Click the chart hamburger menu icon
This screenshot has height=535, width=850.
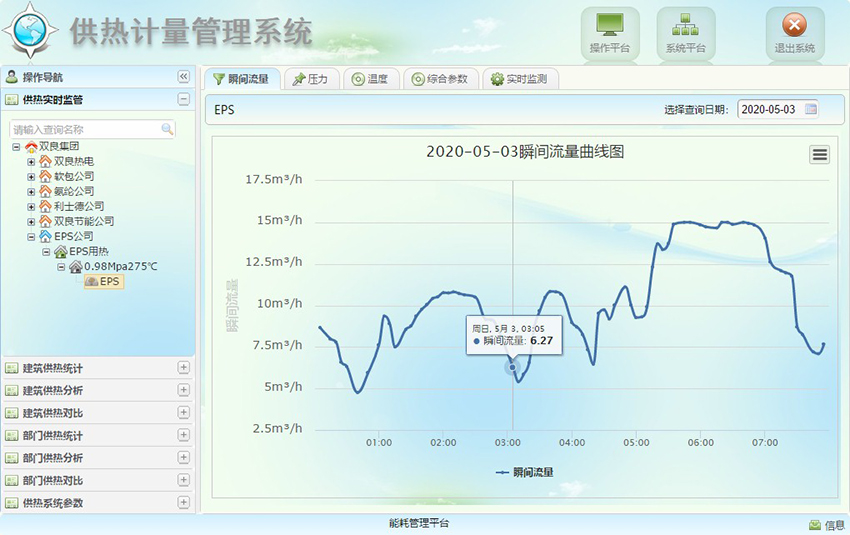(819, 154)
